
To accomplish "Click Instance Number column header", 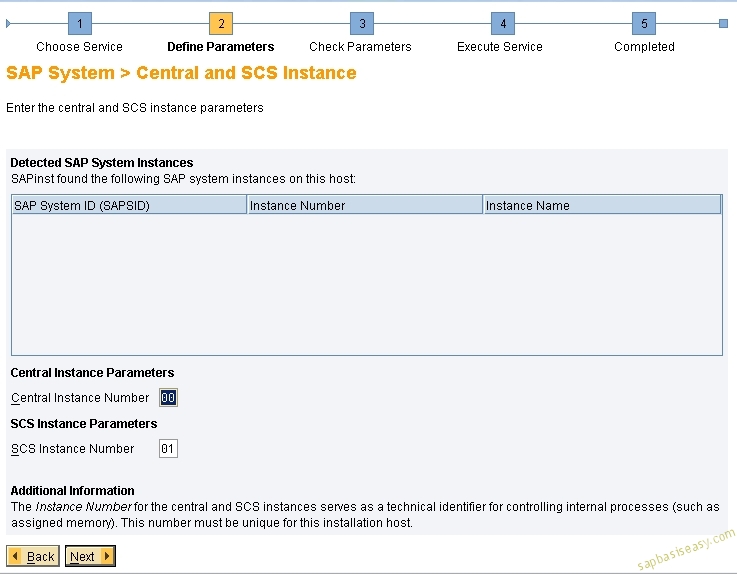I will pyautogui.click(x=365, y=205).
